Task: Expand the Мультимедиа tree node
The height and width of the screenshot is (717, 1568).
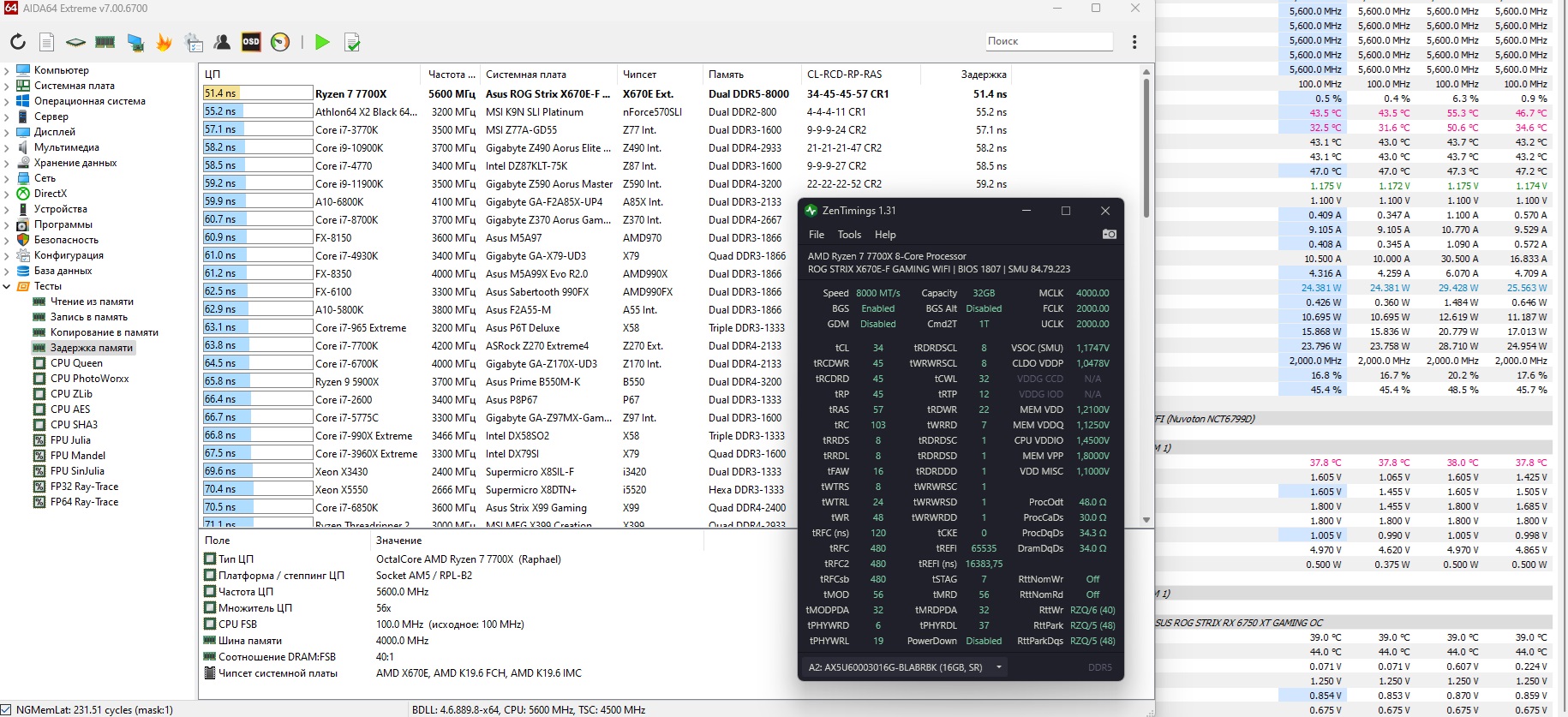Action: pyautogui.click(x=7, y=147)
